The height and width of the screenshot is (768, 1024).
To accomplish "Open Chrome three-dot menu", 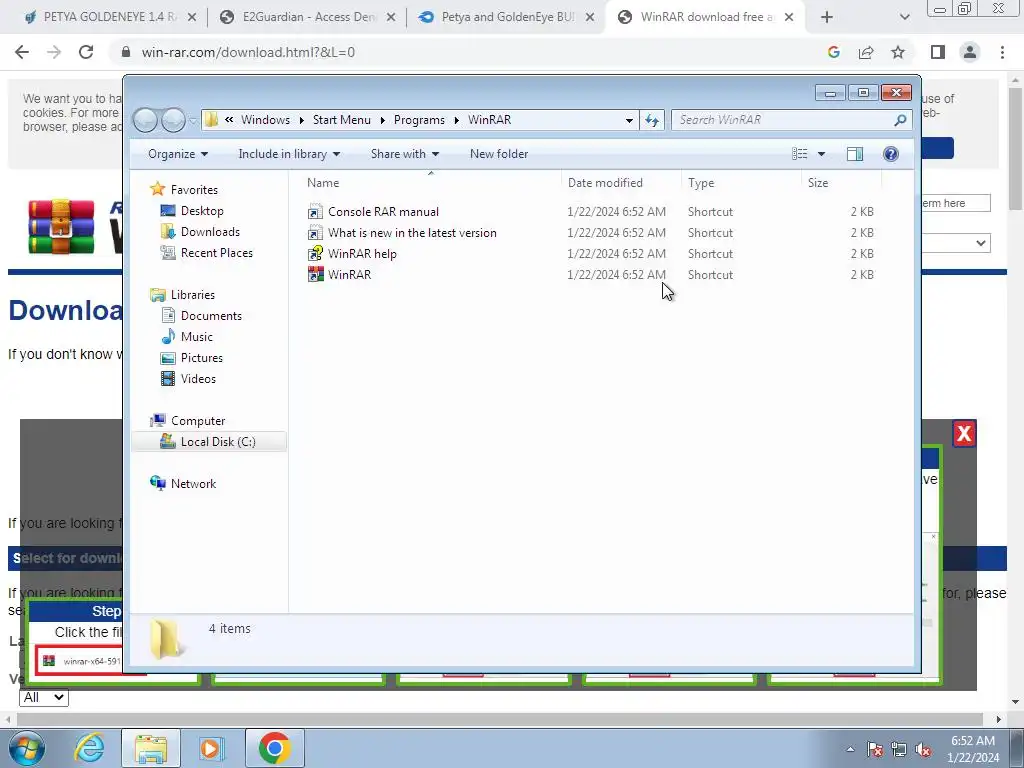I will [x=1002, y=52].
